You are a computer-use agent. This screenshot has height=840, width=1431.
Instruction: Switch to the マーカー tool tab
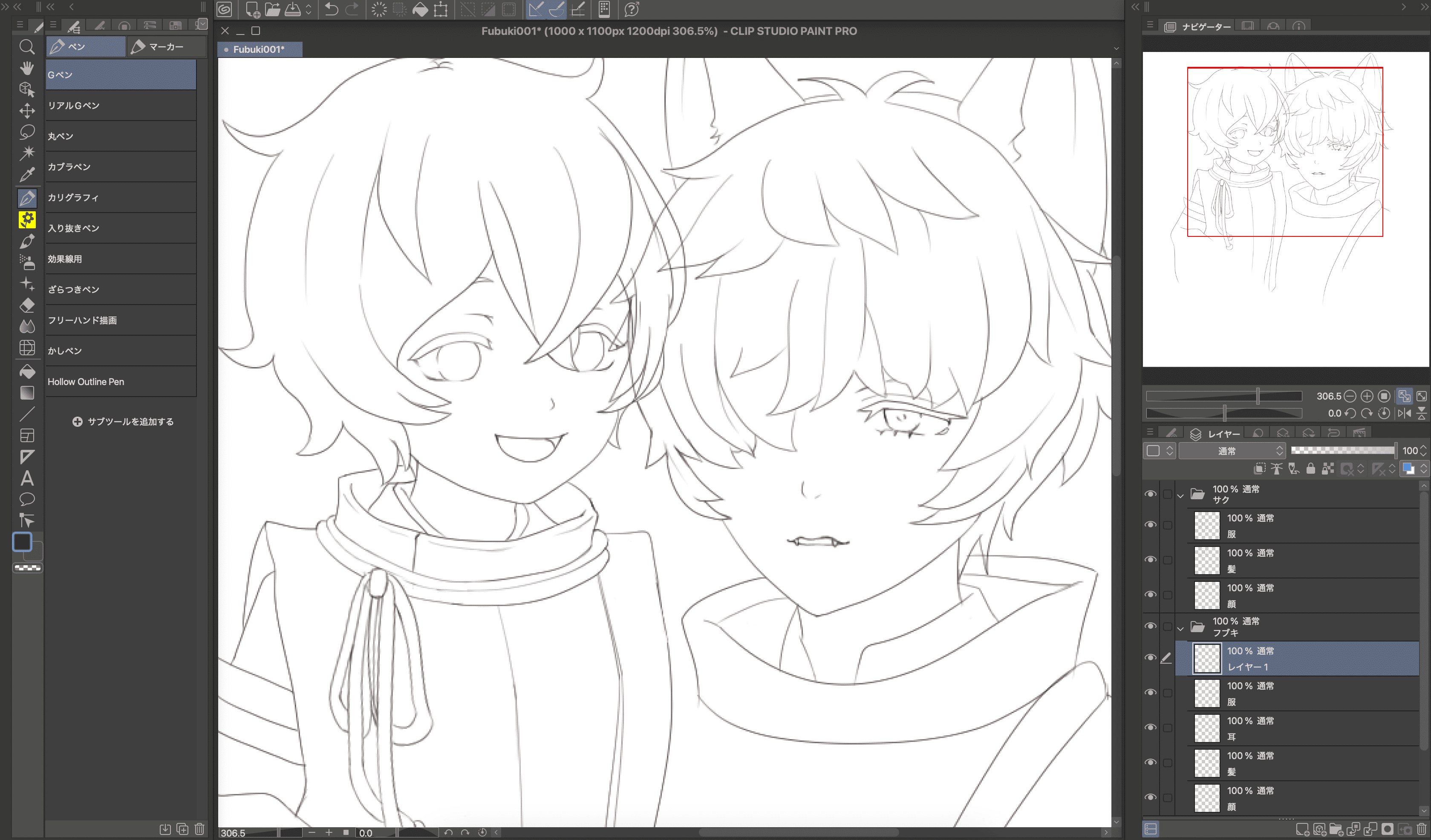(x=165, y=47)
